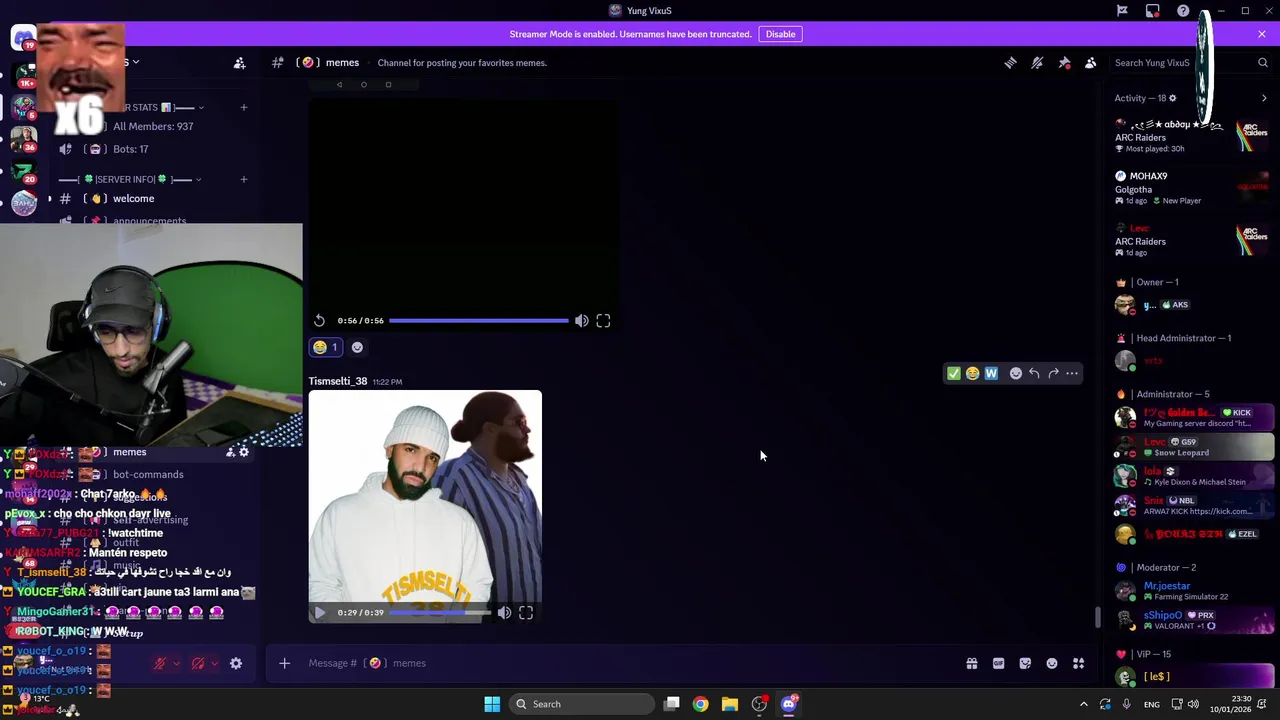Image resolution: width=1280 pixels, height=720 pixels.
Task: Open More options three-dot menu
Action: tap(1072, 373)
